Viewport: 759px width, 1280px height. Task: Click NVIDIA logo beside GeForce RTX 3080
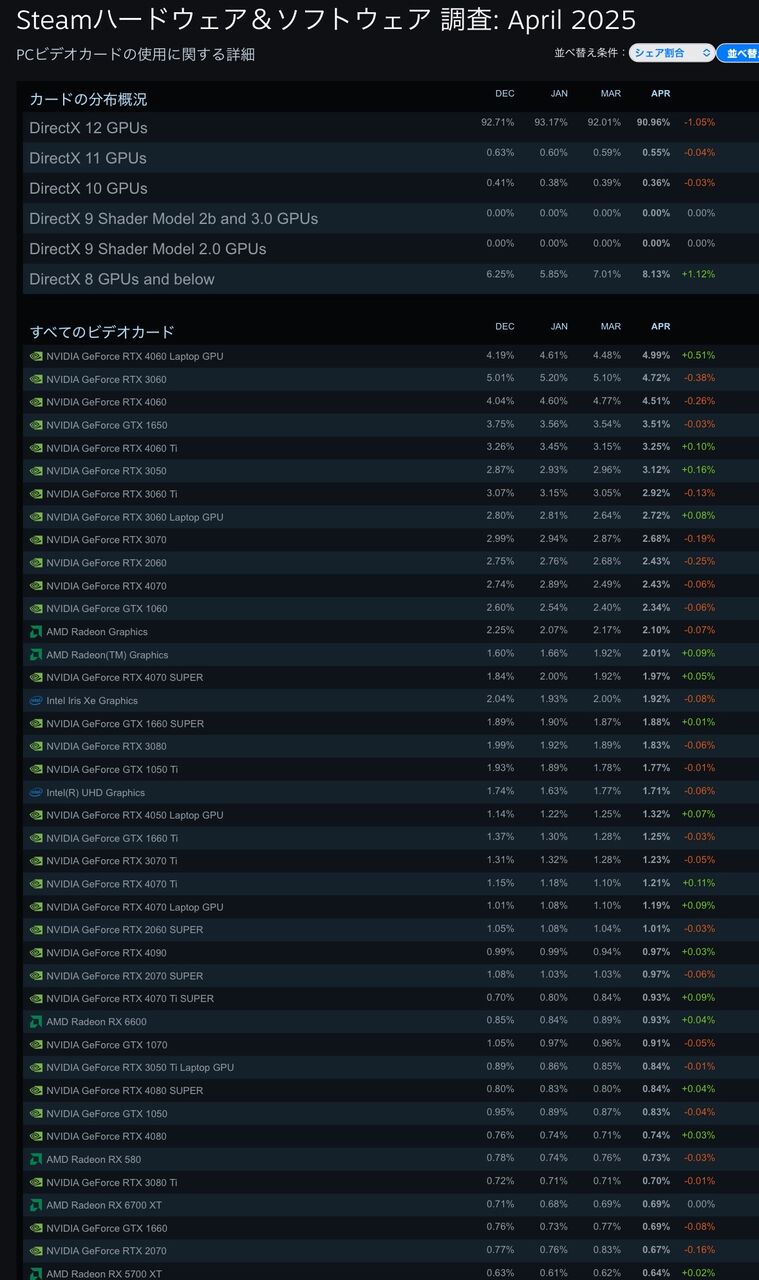pos(36,746)
